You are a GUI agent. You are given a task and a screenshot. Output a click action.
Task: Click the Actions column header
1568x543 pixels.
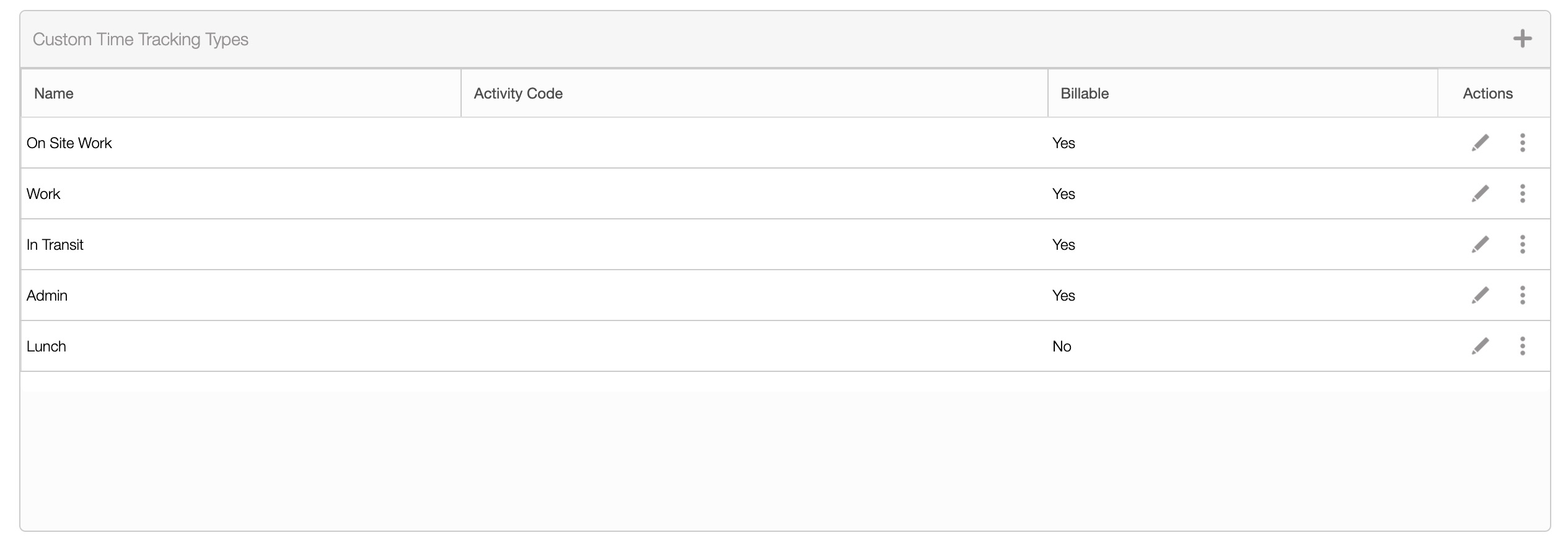pos(1487,94)
